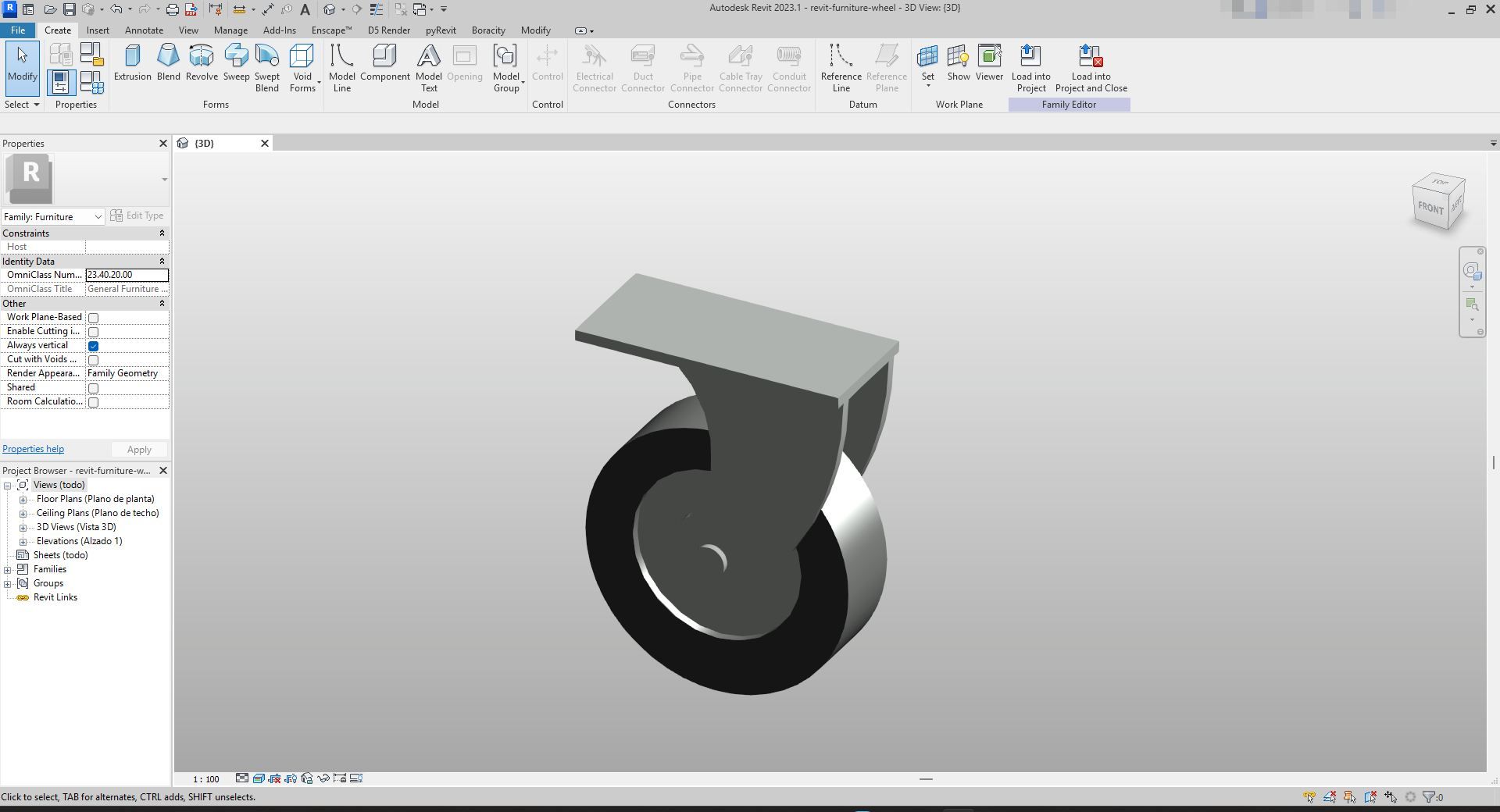This screenshot has height=812, width=1500.
Task: Expand Floor Plans in Project Browser
Action: 23,500
